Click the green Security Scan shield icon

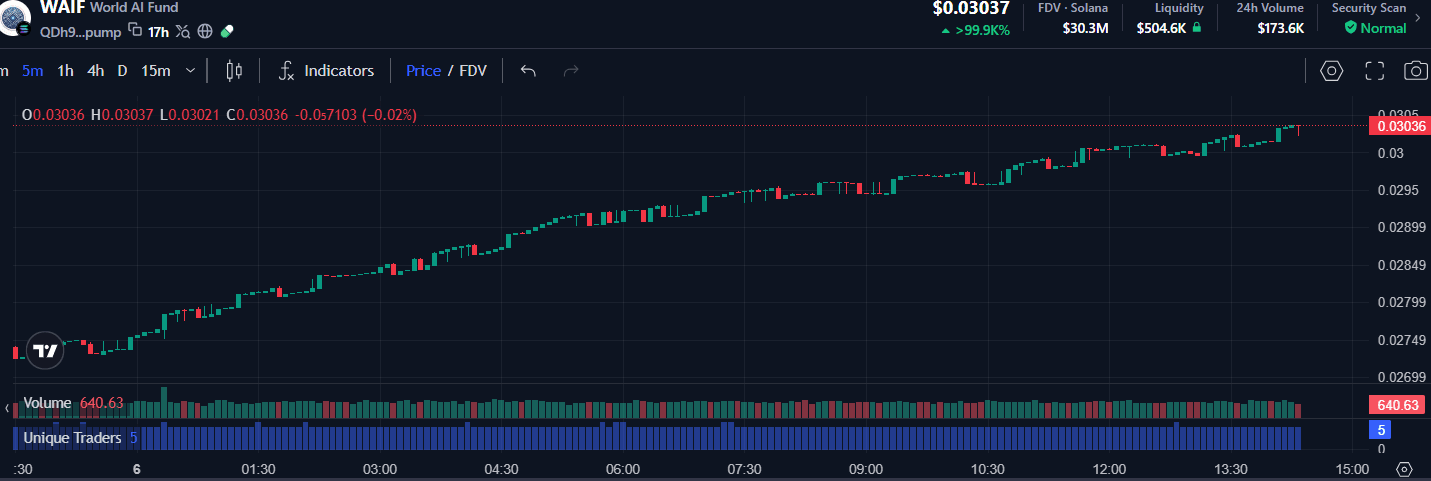(1351, 28)
